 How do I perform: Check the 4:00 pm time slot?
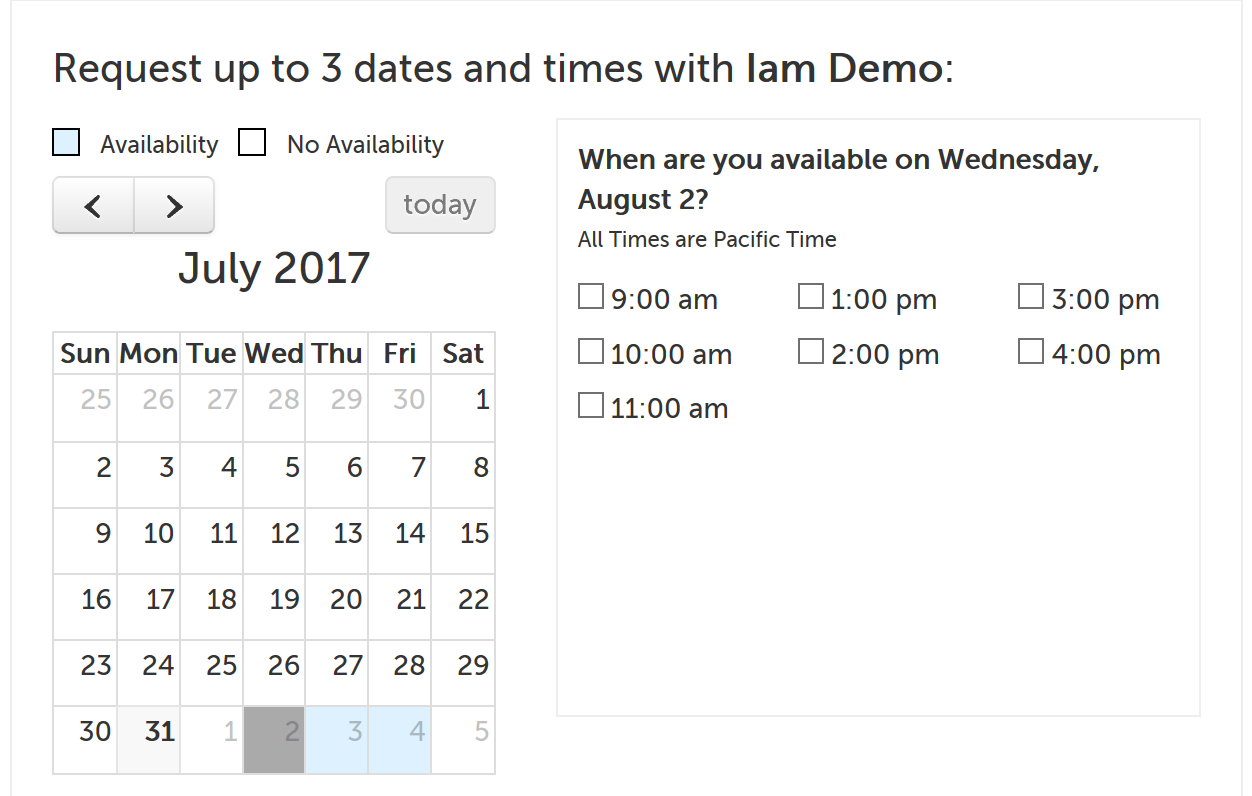point(1030,350)
